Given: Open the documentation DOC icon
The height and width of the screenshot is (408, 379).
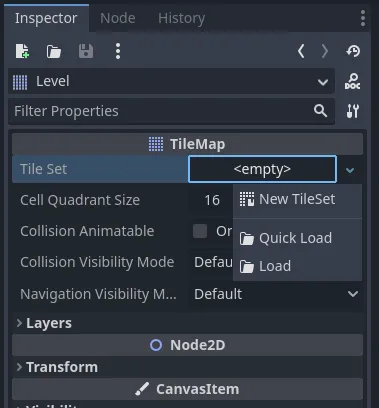Looking at the screenshot, I should [352, 82].
